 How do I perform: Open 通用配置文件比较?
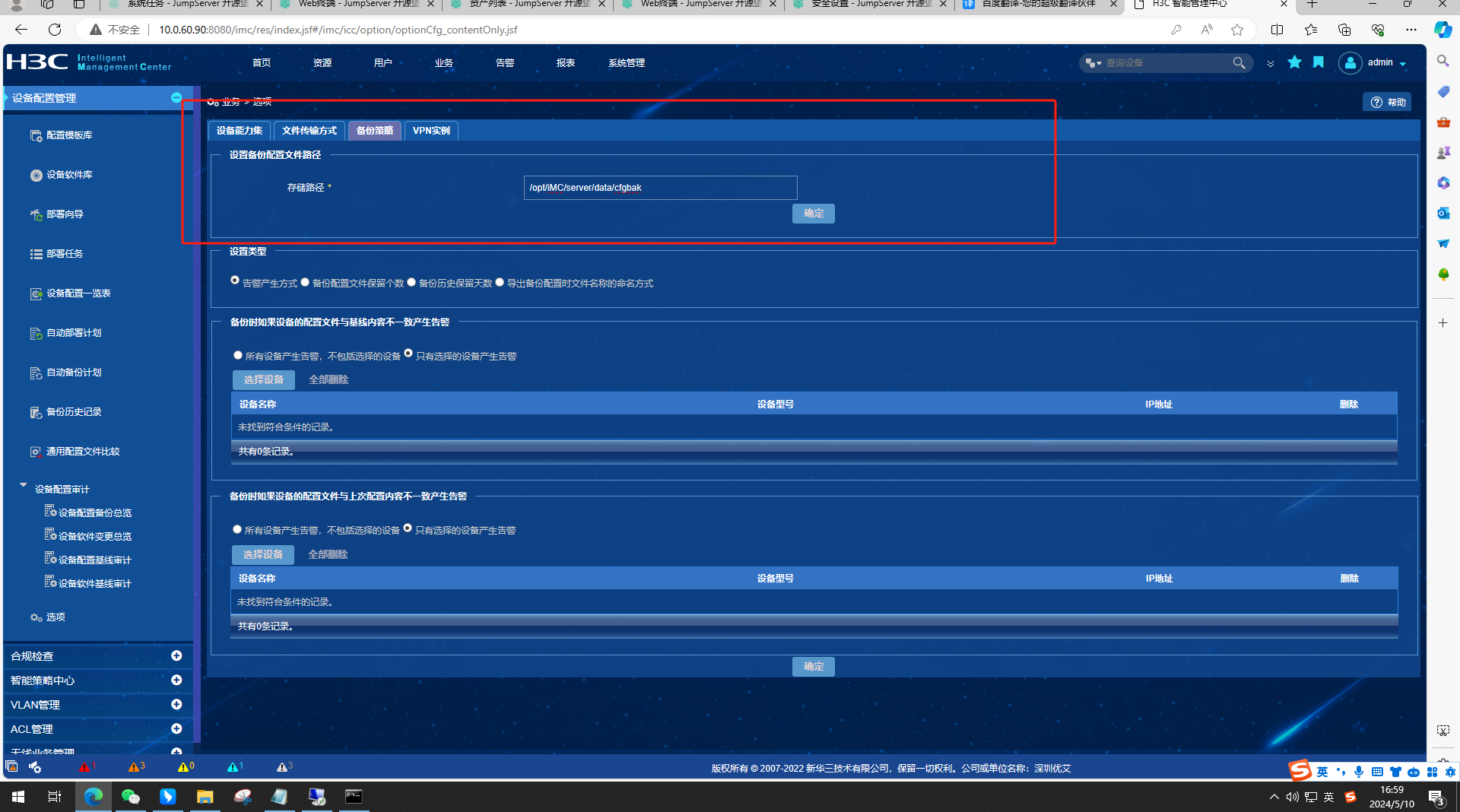pos(75,452)
